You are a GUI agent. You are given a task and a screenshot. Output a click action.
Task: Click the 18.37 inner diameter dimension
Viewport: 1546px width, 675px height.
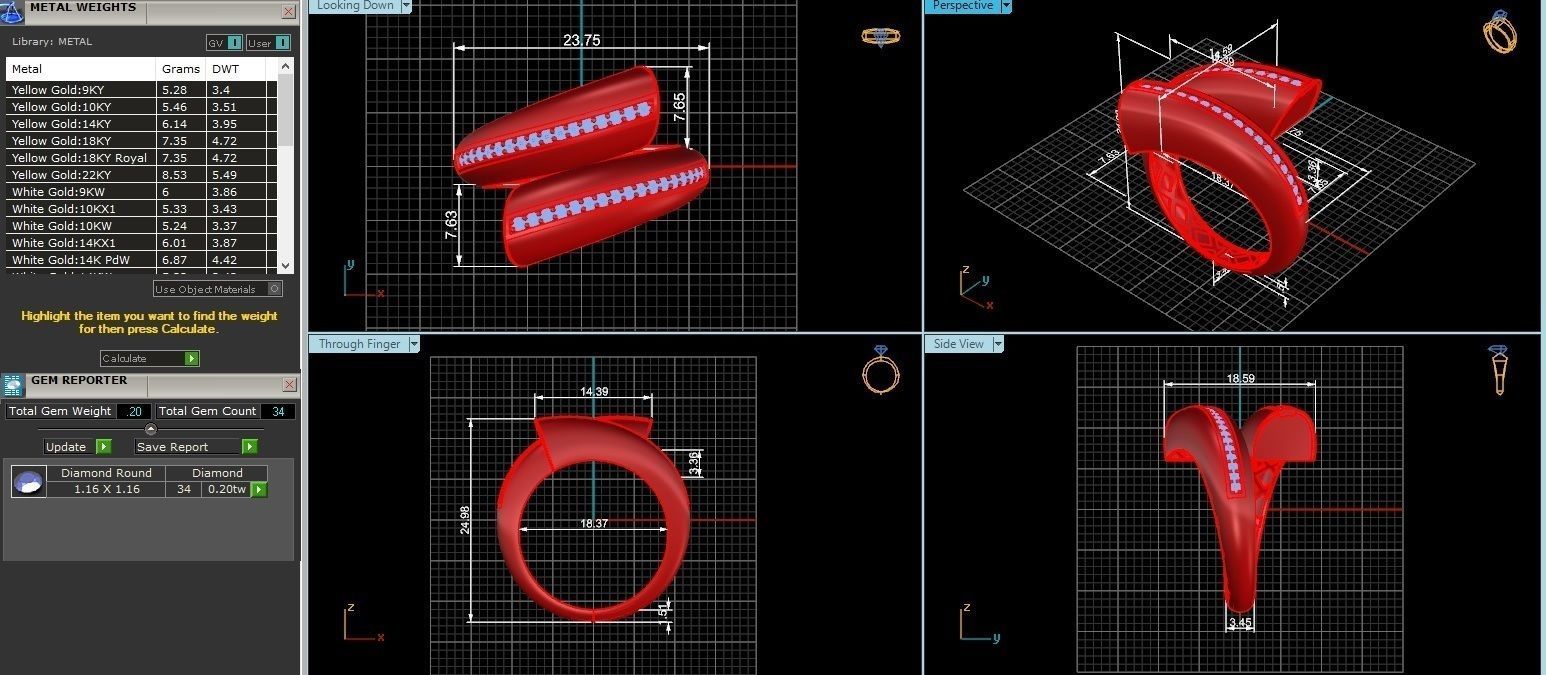[594, 523]
